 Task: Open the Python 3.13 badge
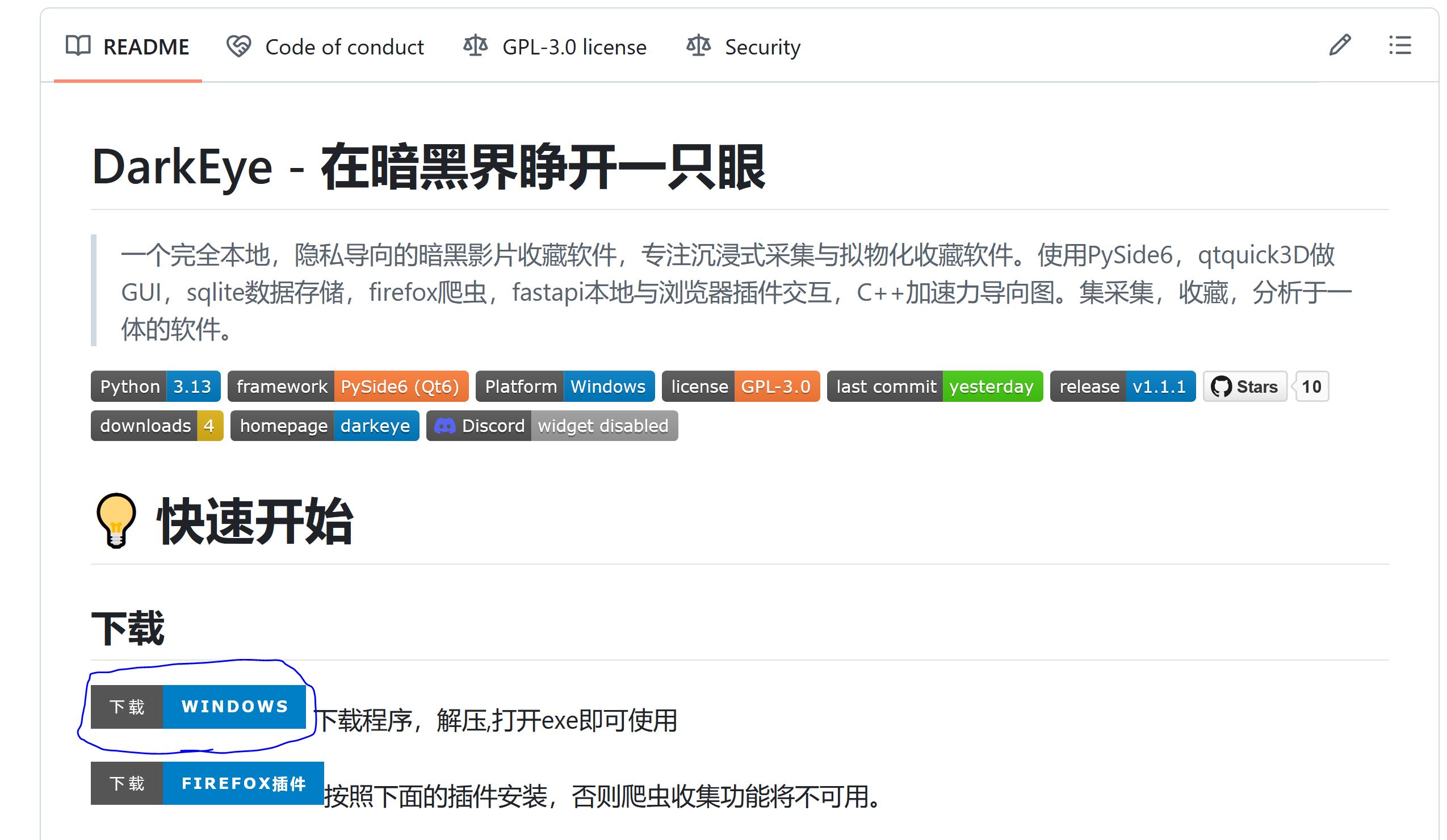click(x=155, y=387)
